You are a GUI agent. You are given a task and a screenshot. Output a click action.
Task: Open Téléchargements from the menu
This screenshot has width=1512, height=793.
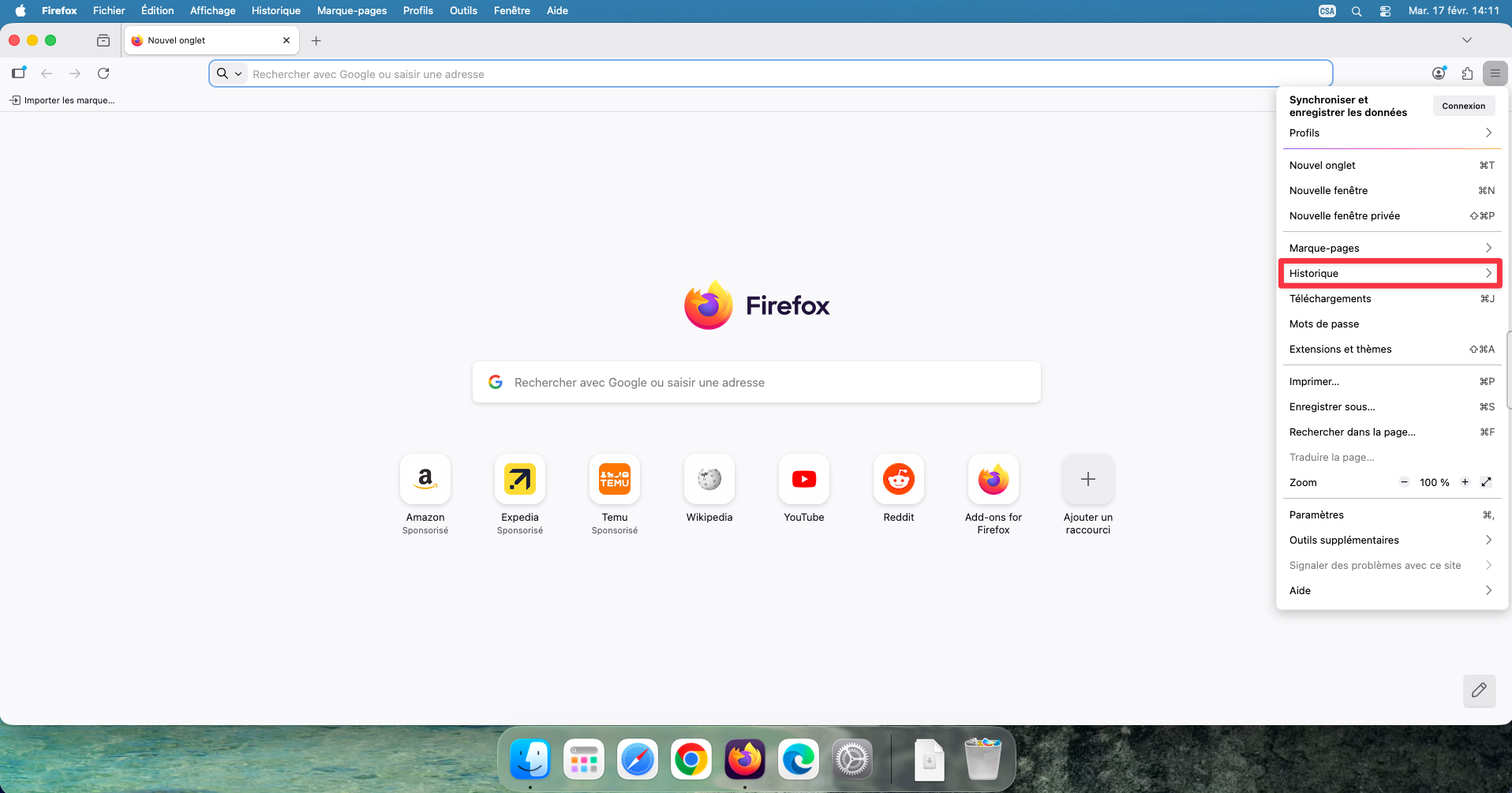click(1392, 298)
